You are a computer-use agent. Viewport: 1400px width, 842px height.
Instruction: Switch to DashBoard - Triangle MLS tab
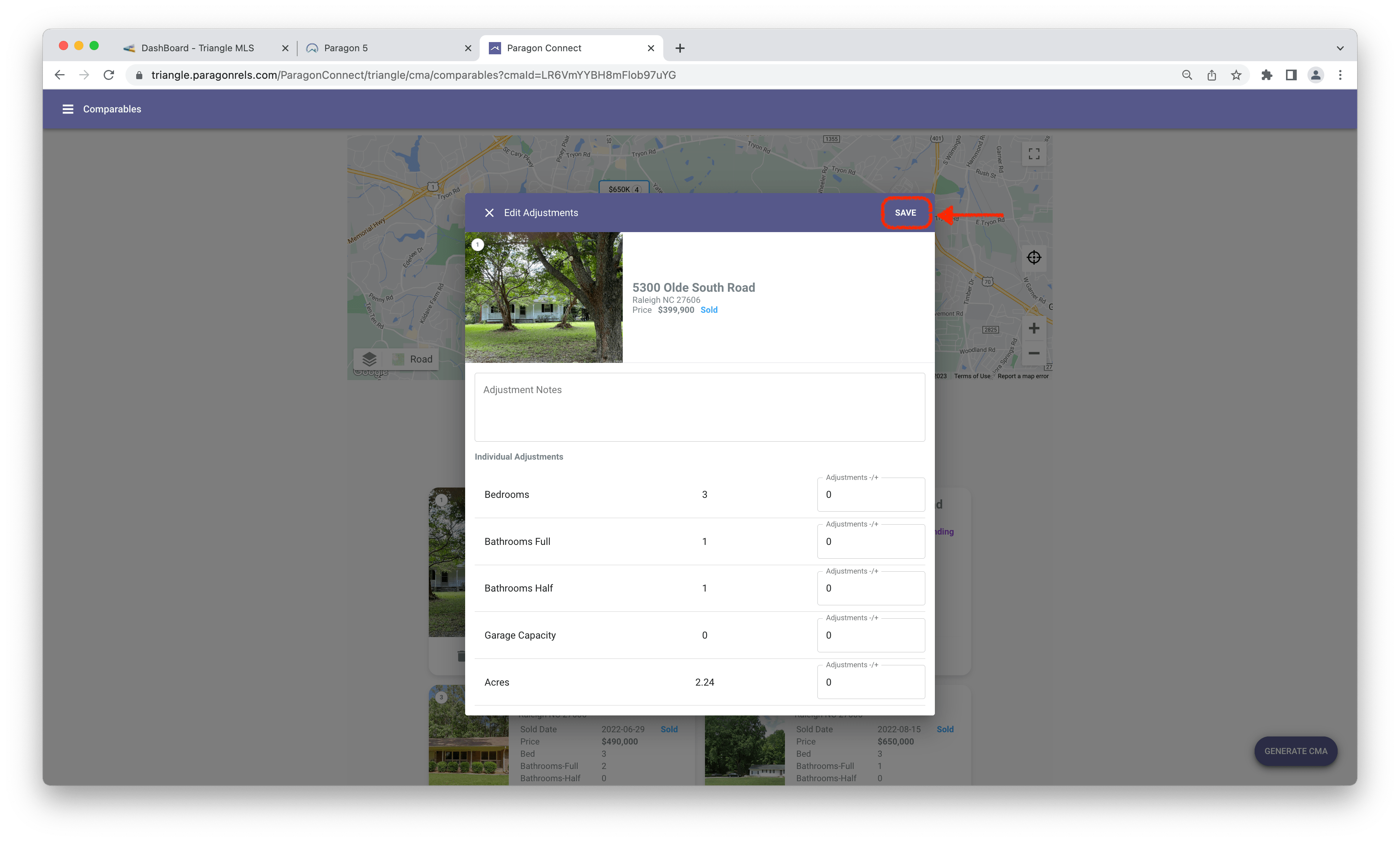(x=197, y=48)
